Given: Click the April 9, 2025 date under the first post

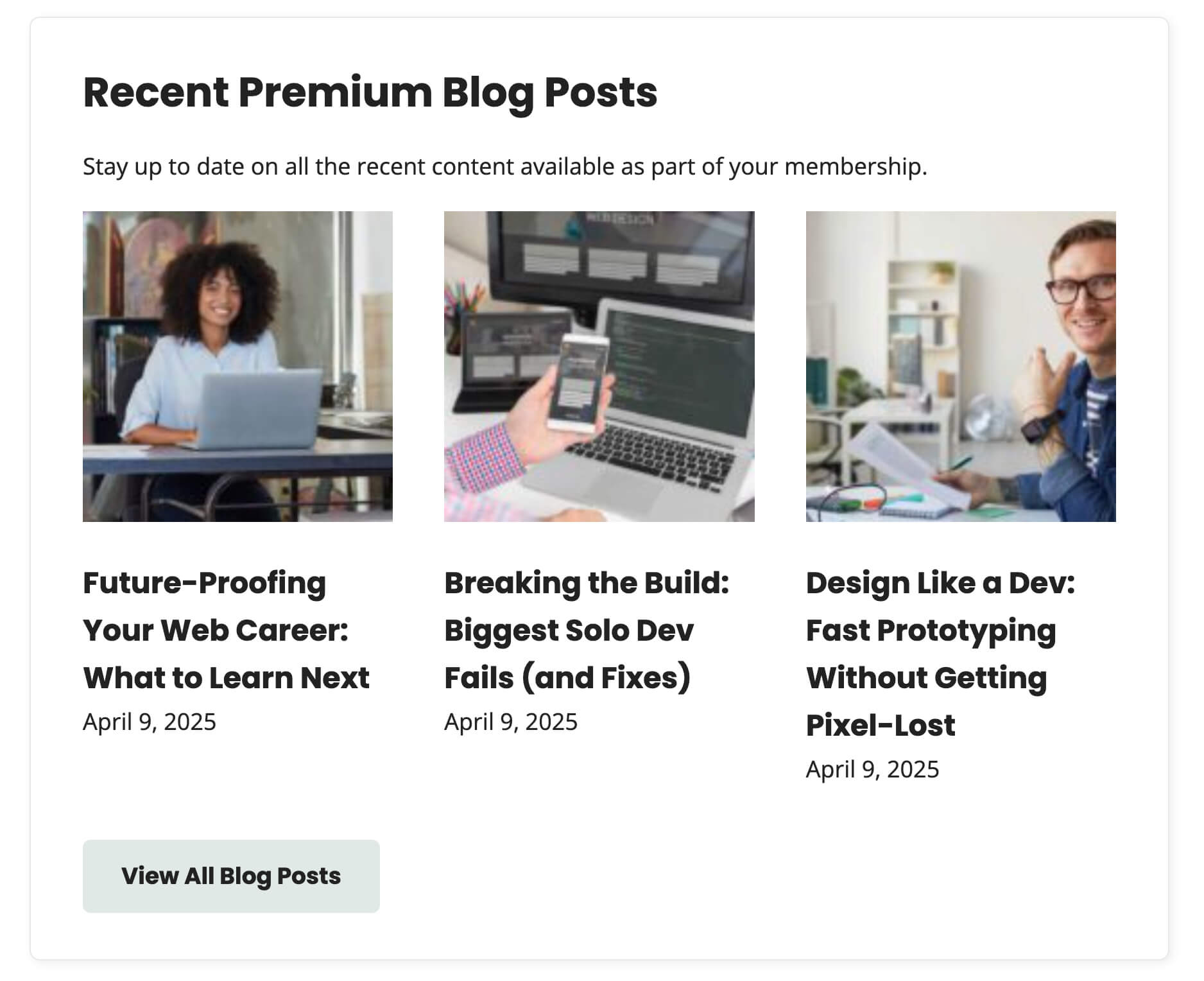Looking at the screenshot, I should pyautogui.click(x=150, y=722).
